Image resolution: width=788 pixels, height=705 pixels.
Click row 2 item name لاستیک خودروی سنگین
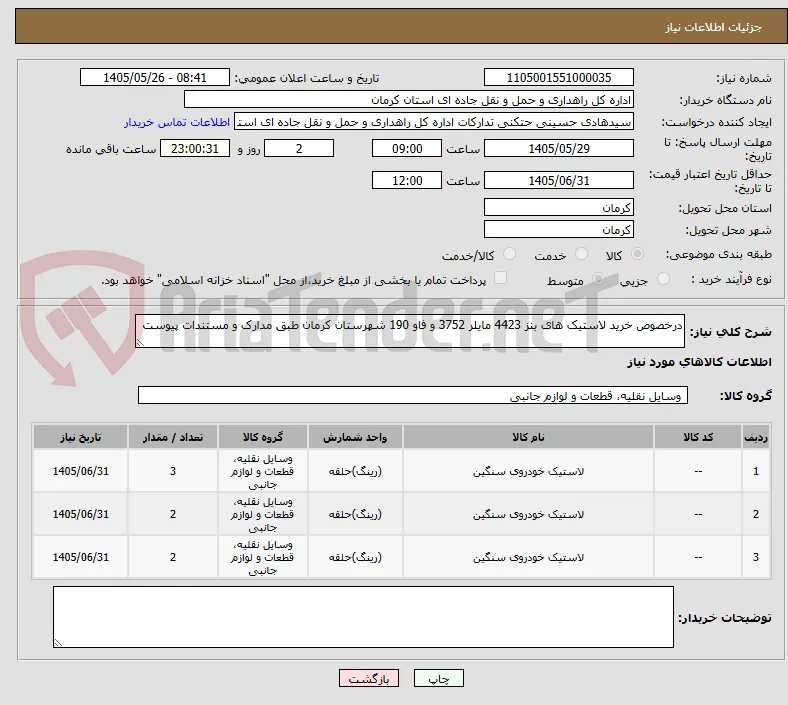528,515
